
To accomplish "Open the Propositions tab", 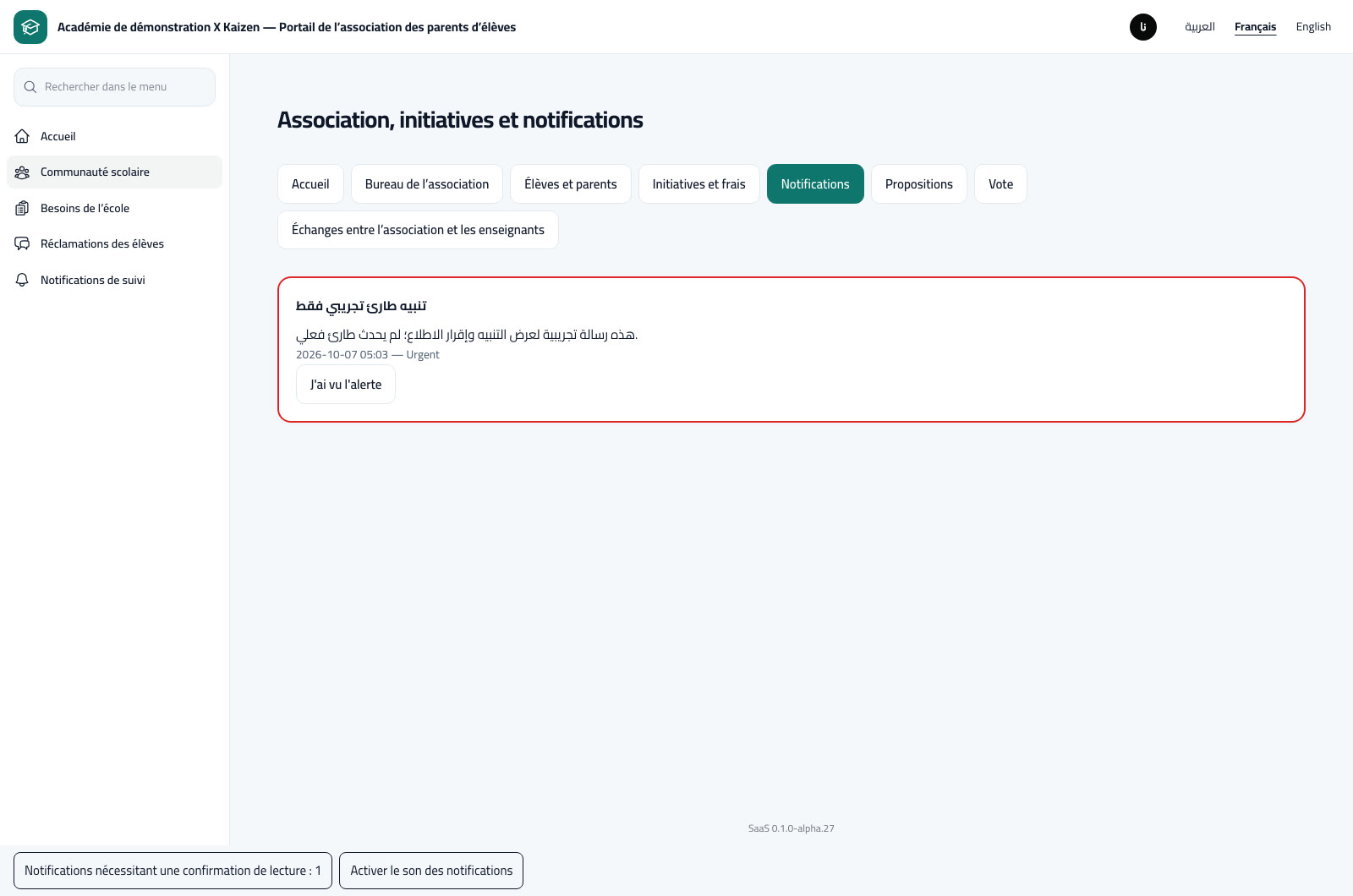I will [919, 184].
